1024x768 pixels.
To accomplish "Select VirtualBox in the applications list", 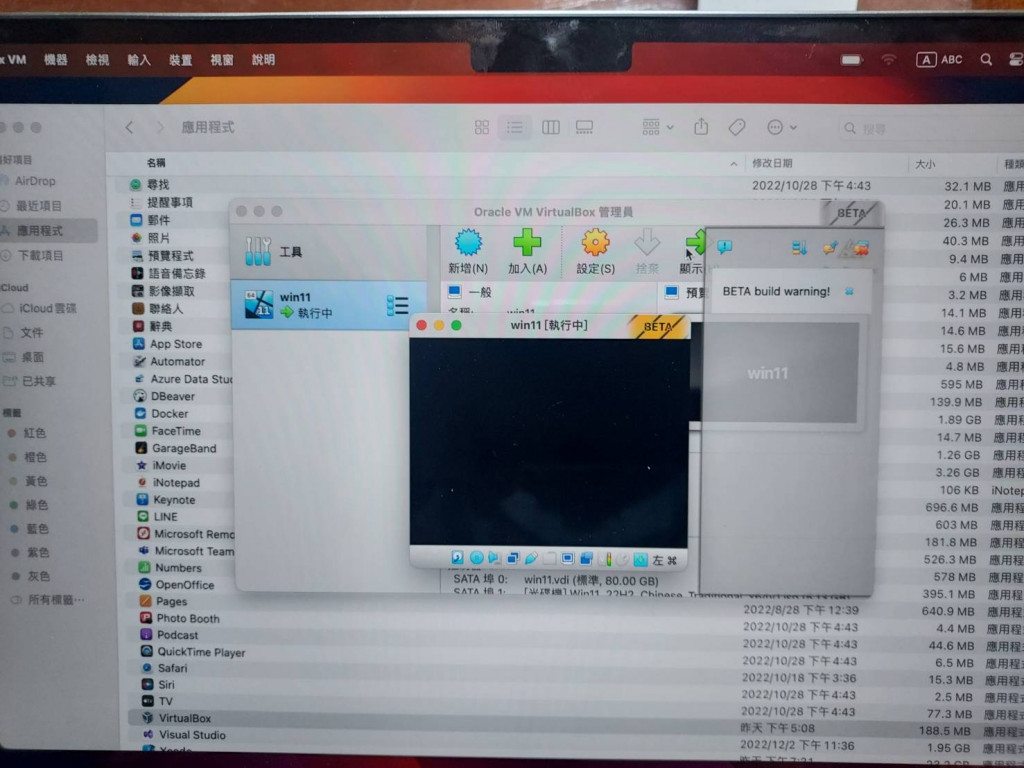I will (x=185, y=718).
